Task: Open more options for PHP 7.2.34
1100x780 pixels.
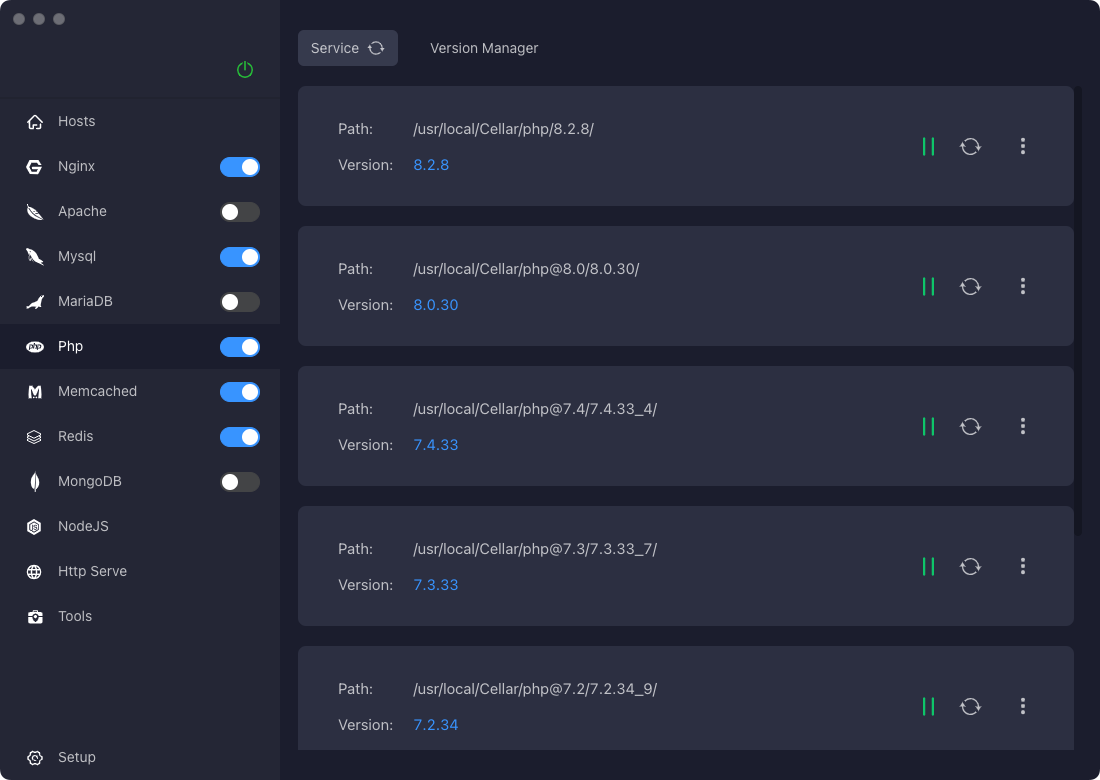Action: tap(1023, 706)
